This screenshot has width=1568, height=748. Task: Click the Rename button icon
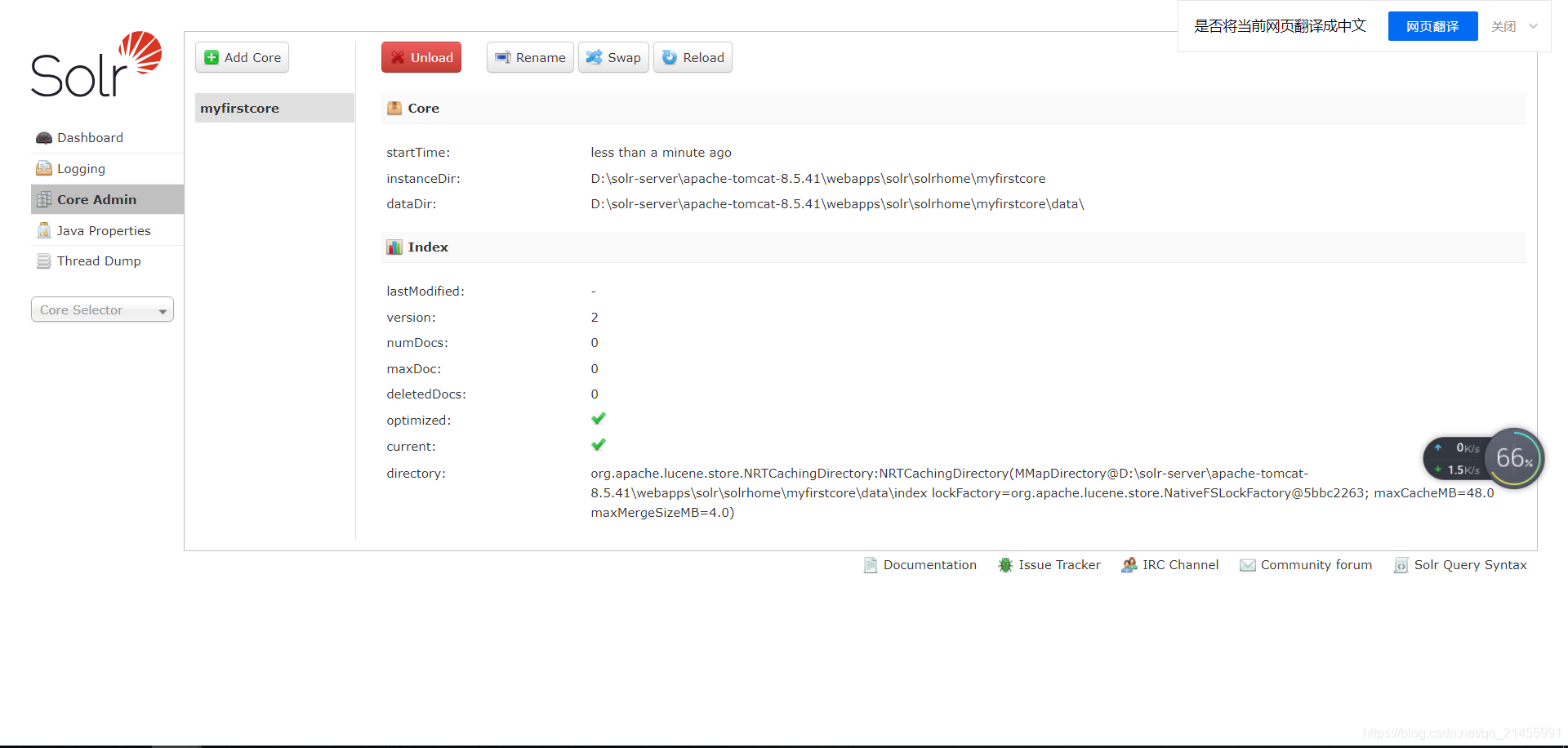(x=503, y=57)
